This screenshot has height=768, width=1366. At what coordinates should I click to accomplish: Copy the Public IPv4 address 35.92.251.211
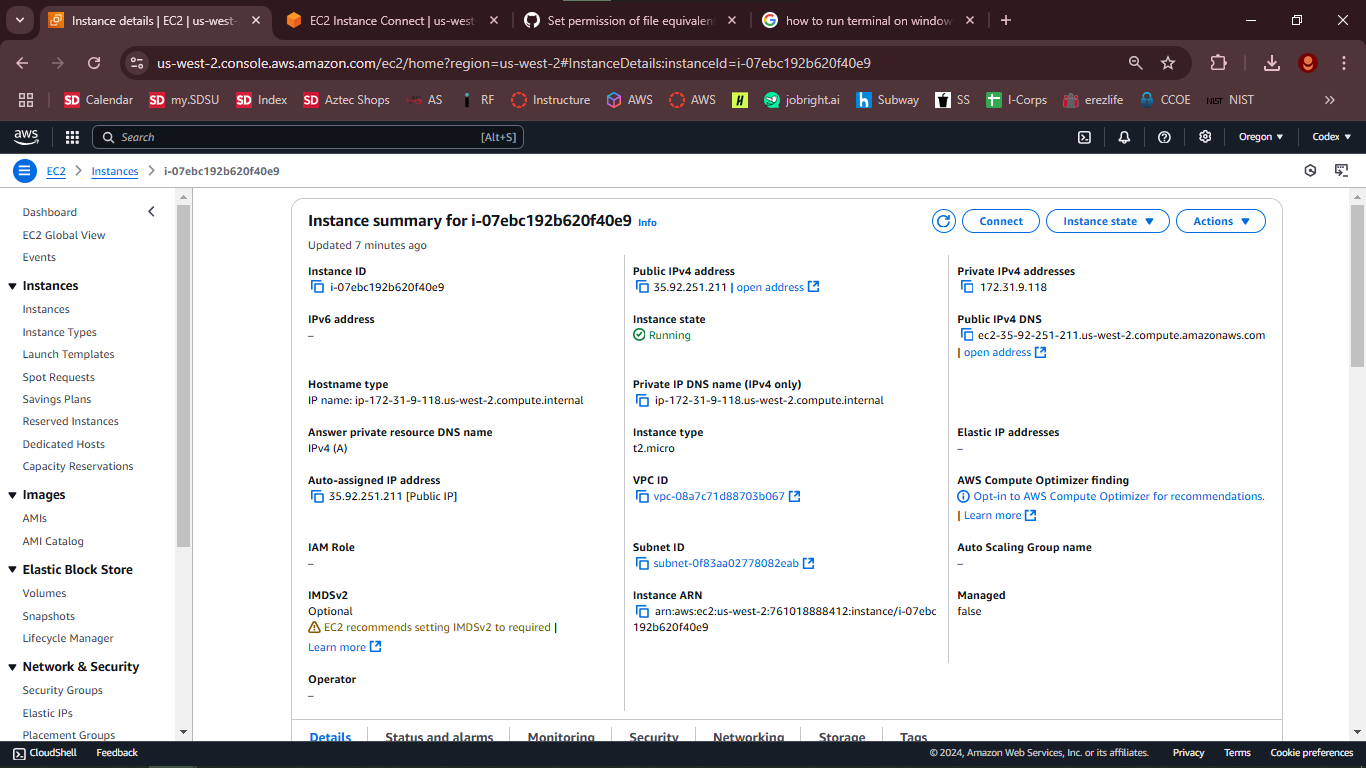(x=643, y=287)
